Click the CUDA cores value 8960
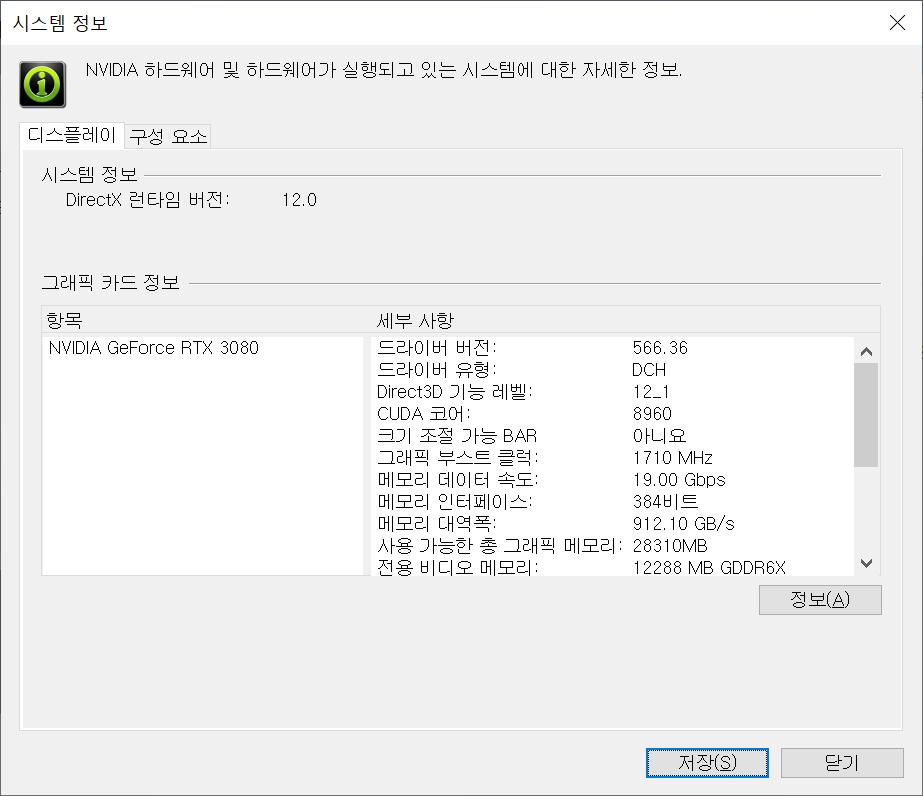 652,414
